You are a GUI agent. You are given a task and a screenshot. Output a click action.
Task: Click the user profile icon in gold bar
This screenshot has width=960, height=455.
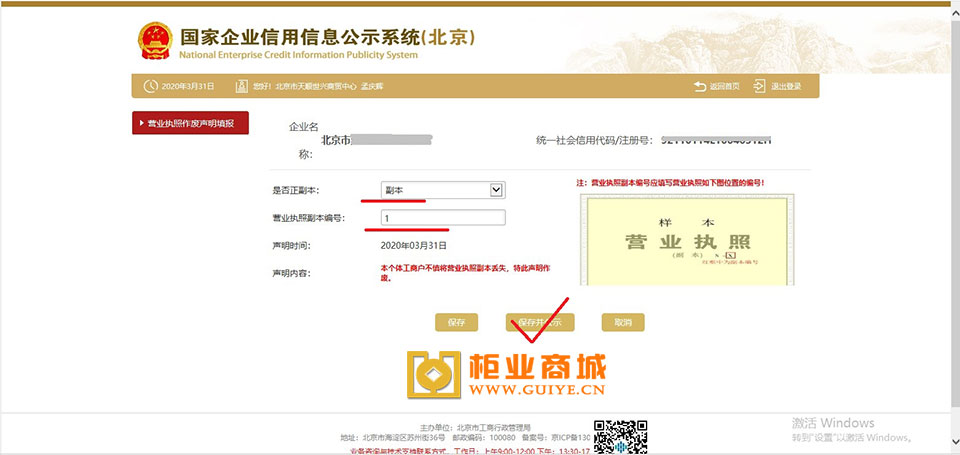coord(242,86)
